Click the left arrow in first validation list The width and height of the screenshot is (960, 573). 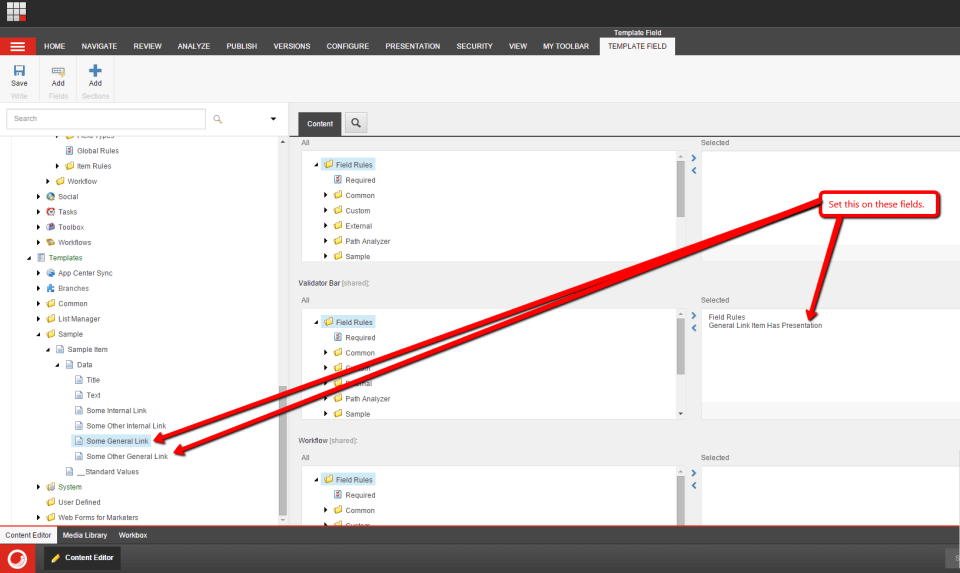click(694, 171)
